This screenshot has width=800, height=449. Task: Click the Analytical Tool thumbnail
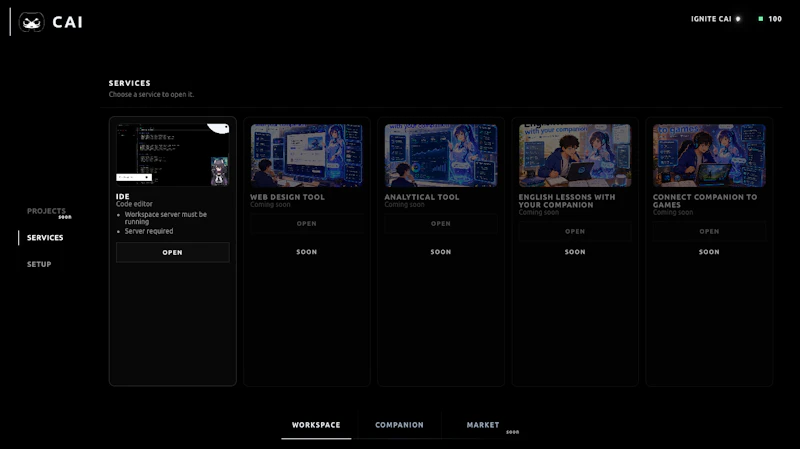point(441,155)
